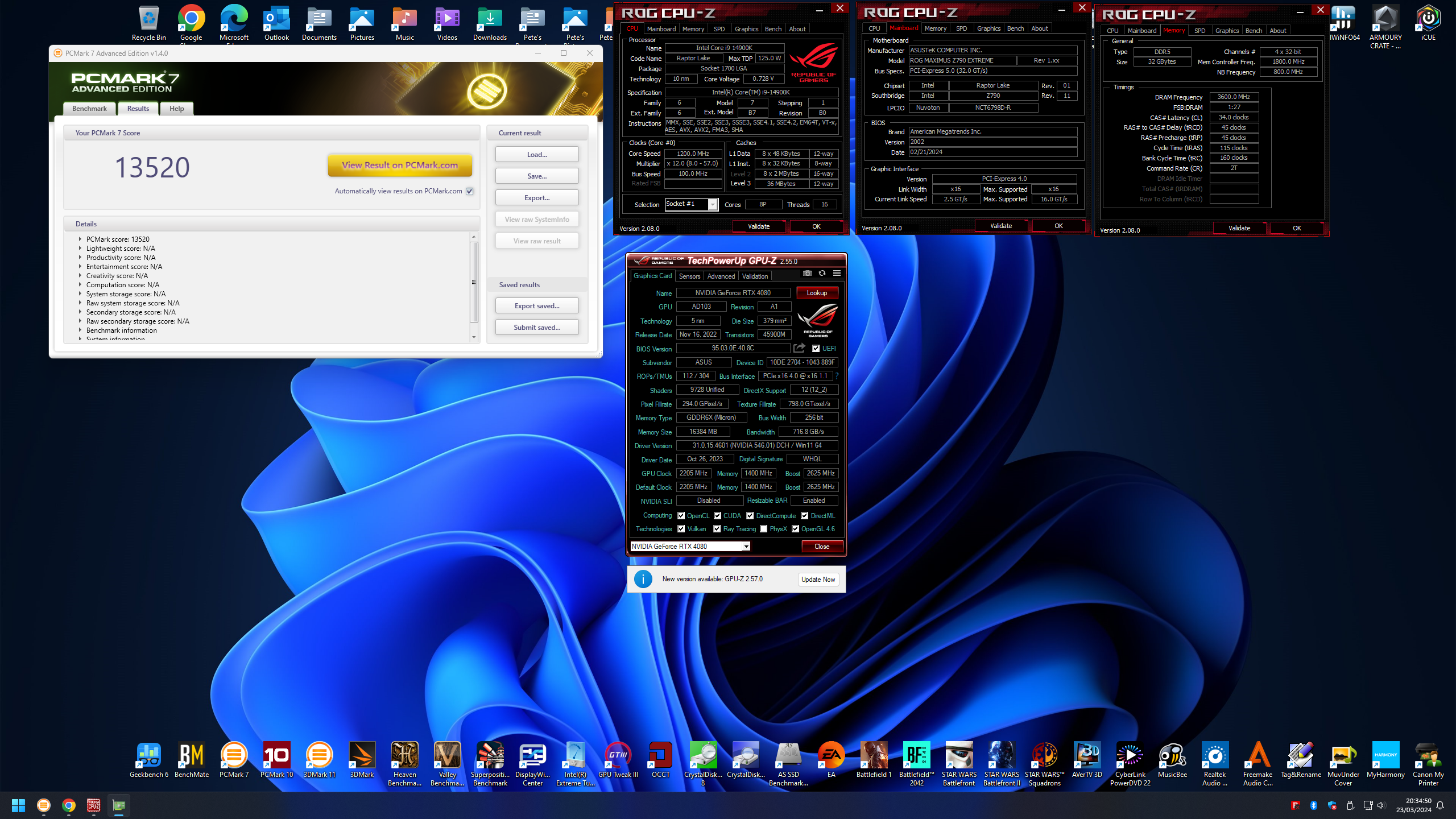This screenshot has height=819, width=1456.
Task: Click Bluetooth tray icon
Action: point(1314,805)
